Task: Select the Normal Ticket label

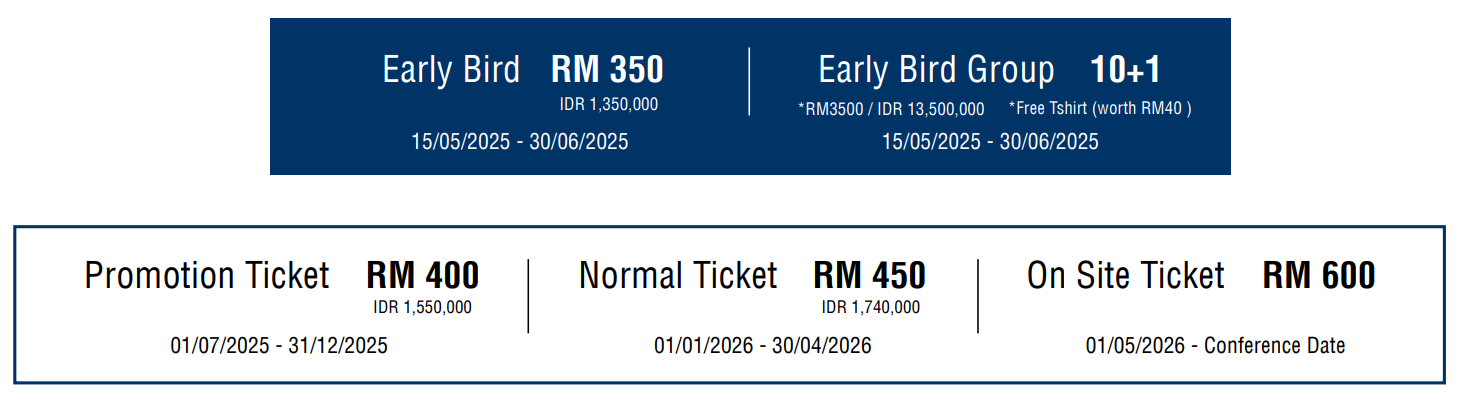Action: [x=678, y=276]
